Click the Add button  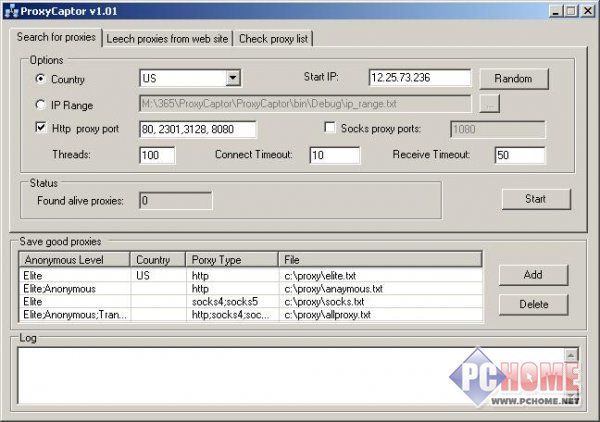pyautogui.click(x=533, y=275)
